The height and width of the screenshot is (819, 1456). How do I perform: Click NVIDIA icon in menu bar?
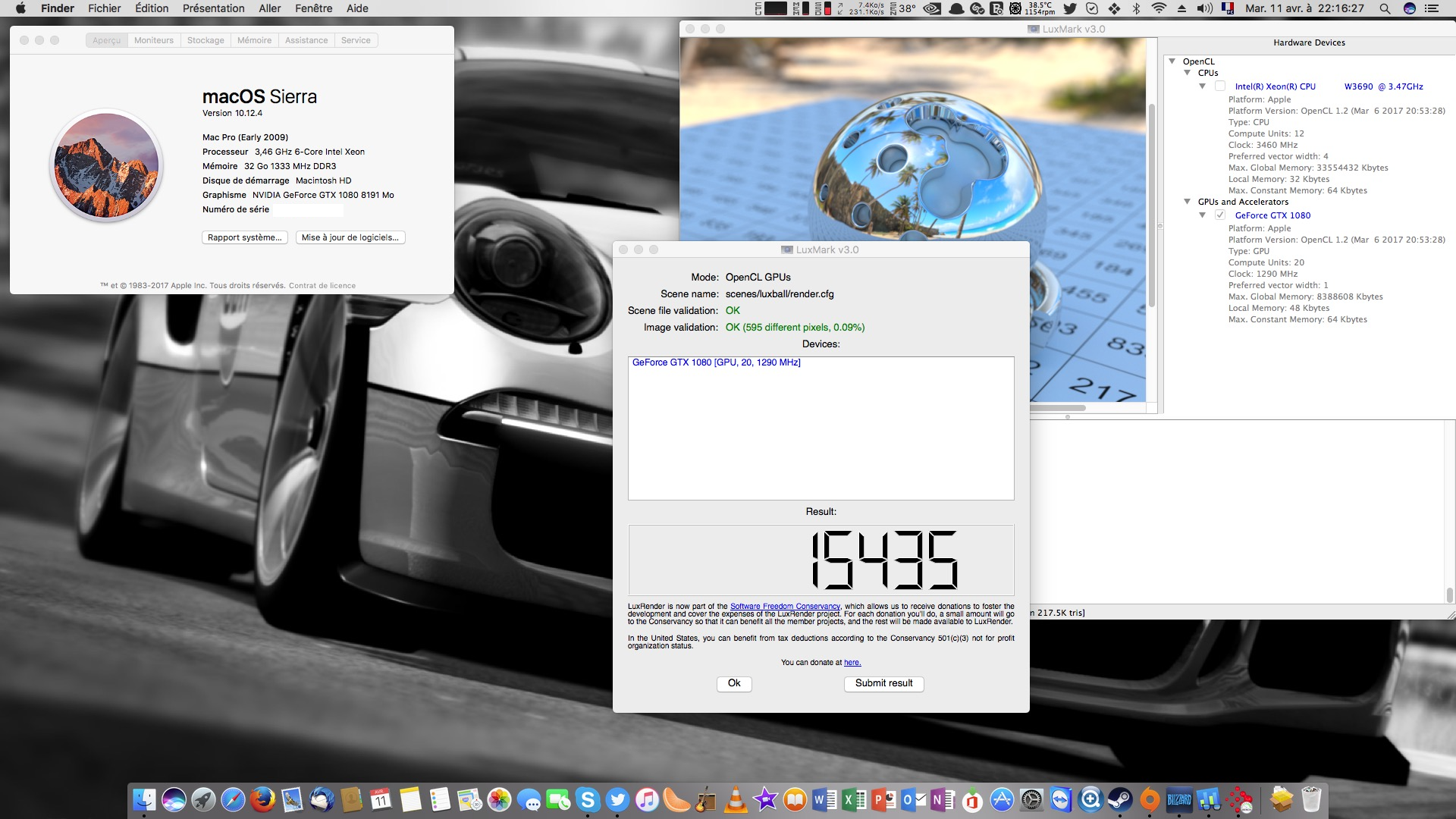point(932,8)
